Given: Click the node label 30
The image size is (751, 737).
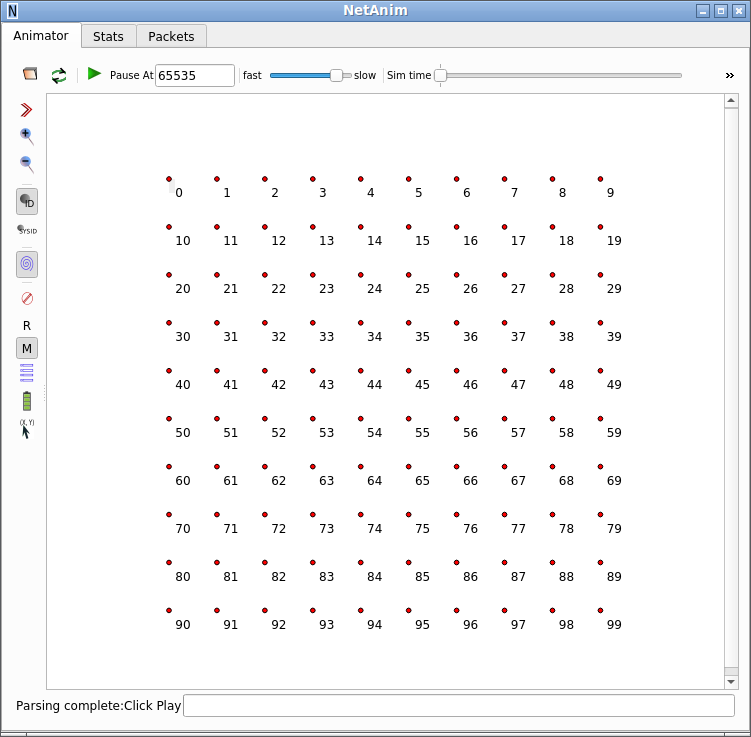Looking at the screenshot, I should click(183, 337).
